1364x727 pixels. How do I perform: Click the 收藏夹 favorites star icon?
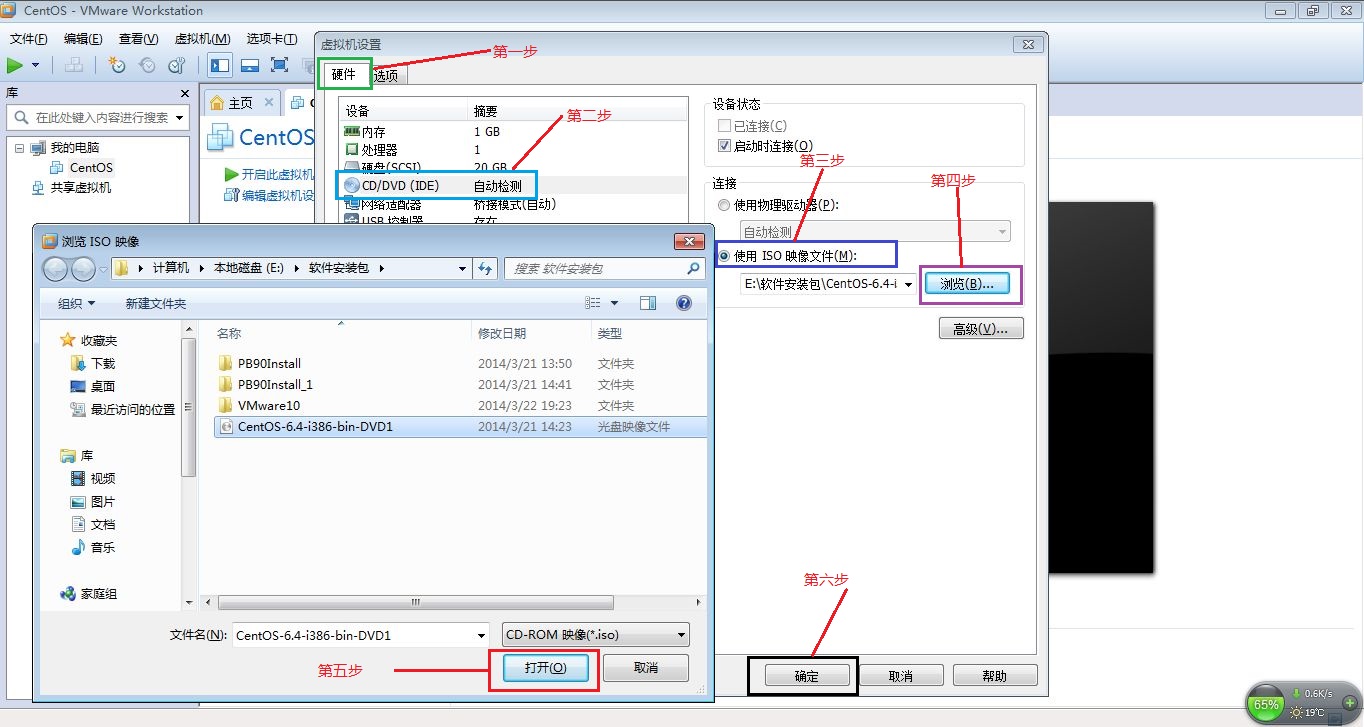pos(68,340)
